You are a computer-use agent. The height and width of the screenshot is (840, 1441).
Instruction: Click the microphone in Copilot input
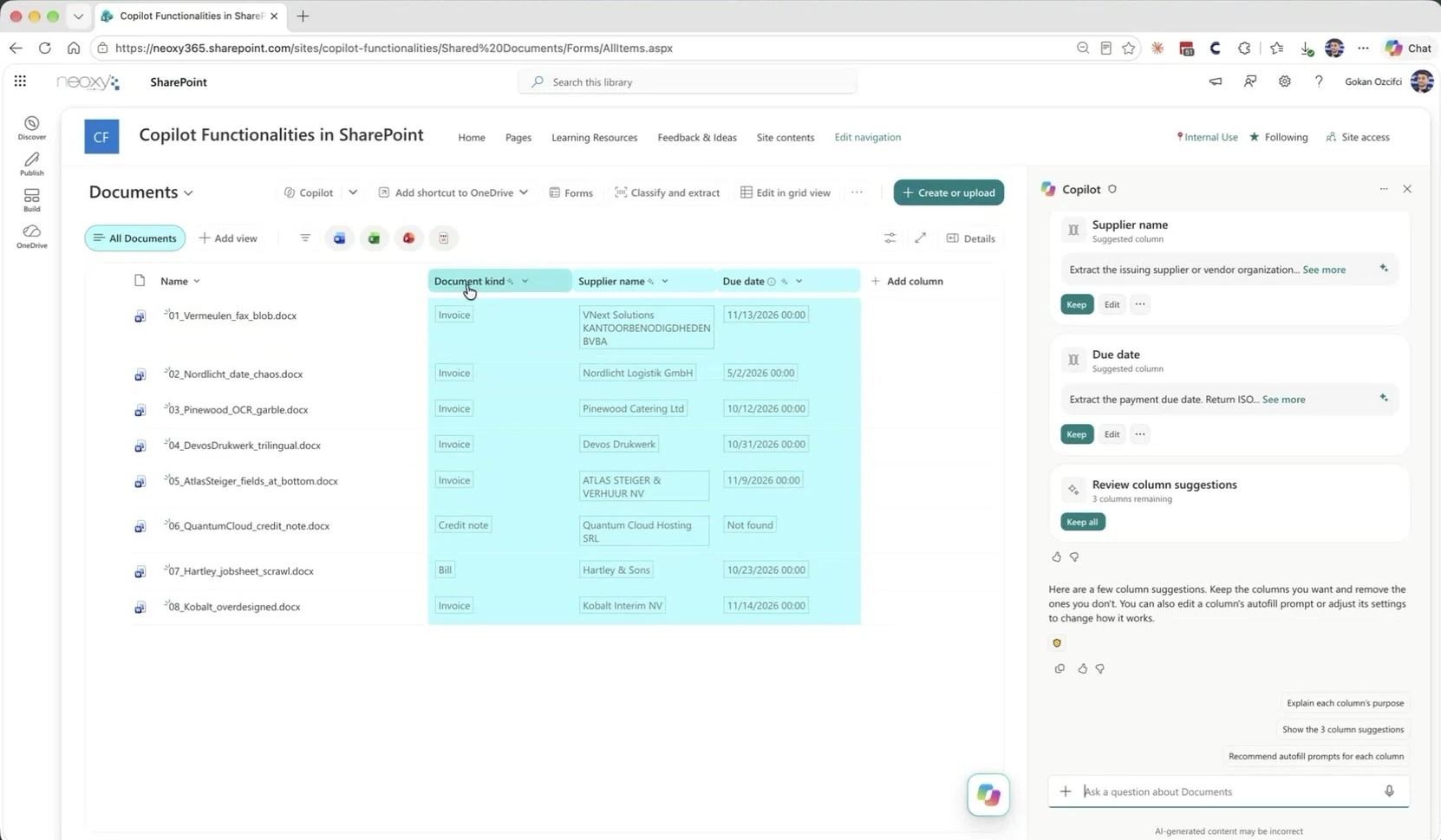click(x=1389, y=791)
